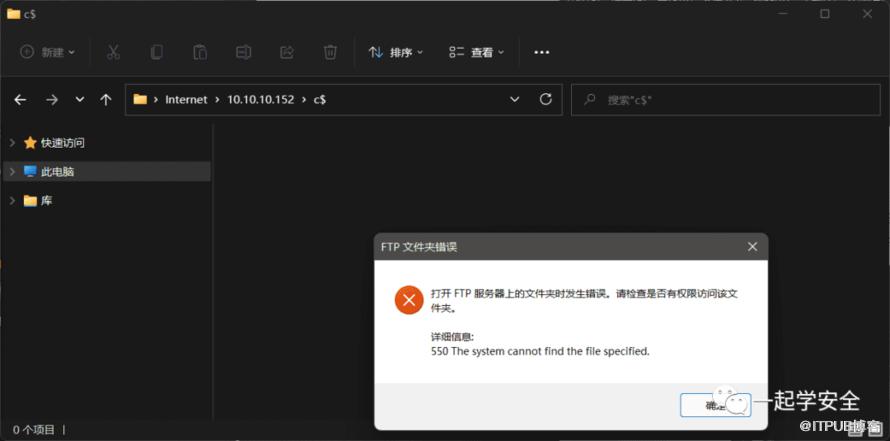Maximize the c$ Explorer window

pyautogui.click(x=825, y=14)
